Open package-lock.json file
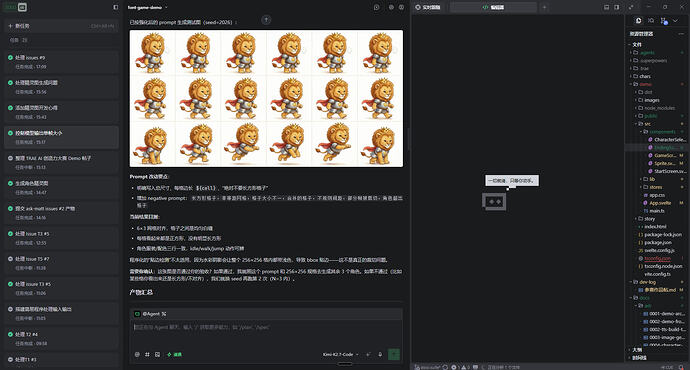 click(657, 235)
